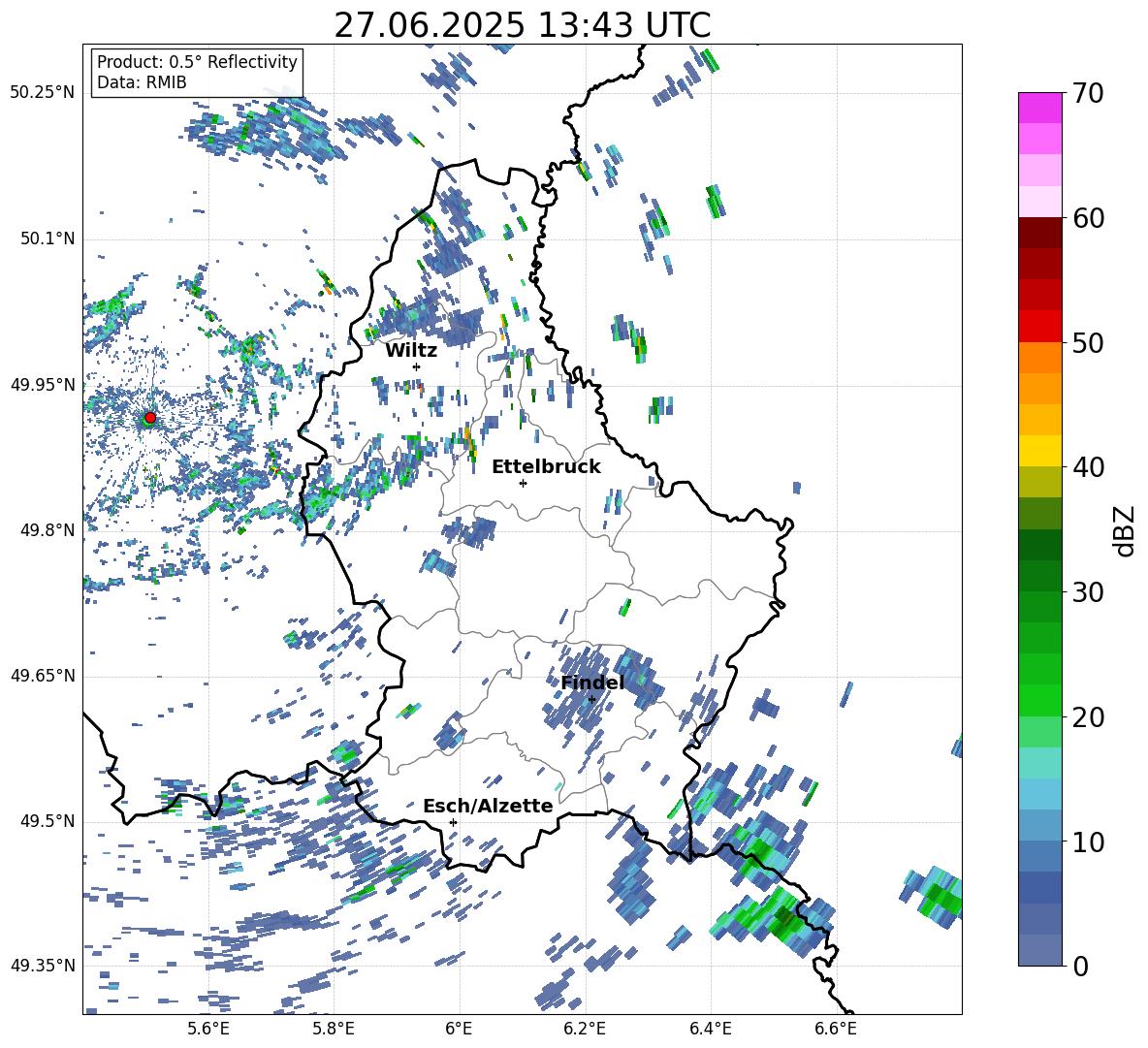Click the 70 tick label on colorbar
The width and height of the screenshot is (1148, 1048).
coord(1088,94)
